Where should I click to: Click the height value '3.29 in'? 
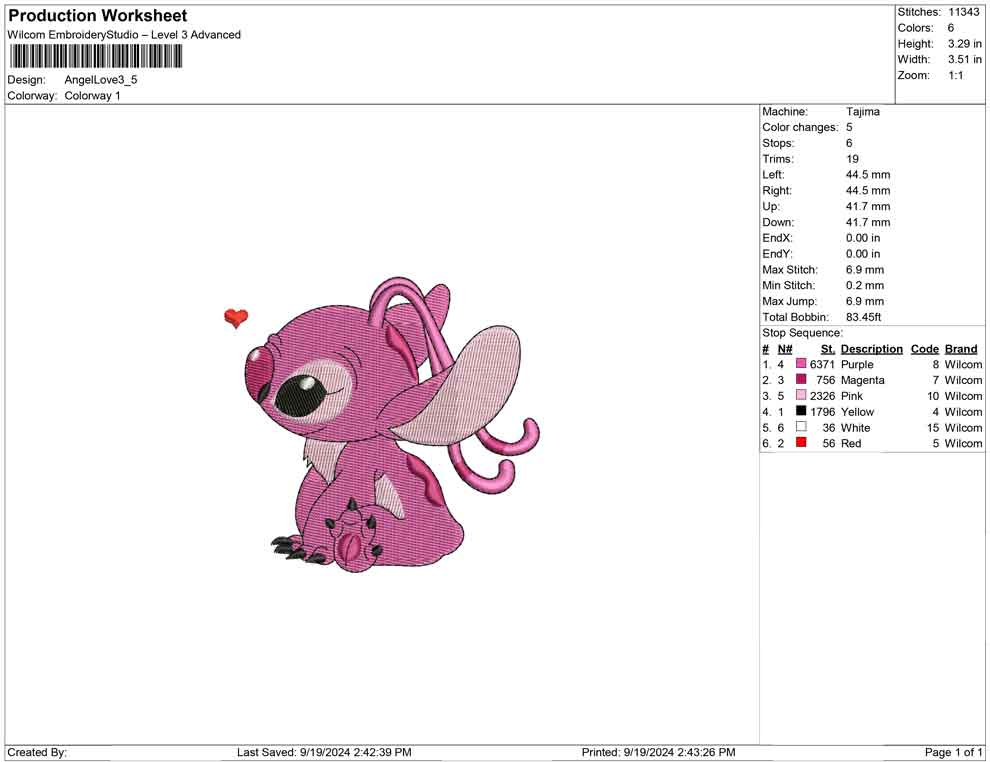click(x=965, y=44)
